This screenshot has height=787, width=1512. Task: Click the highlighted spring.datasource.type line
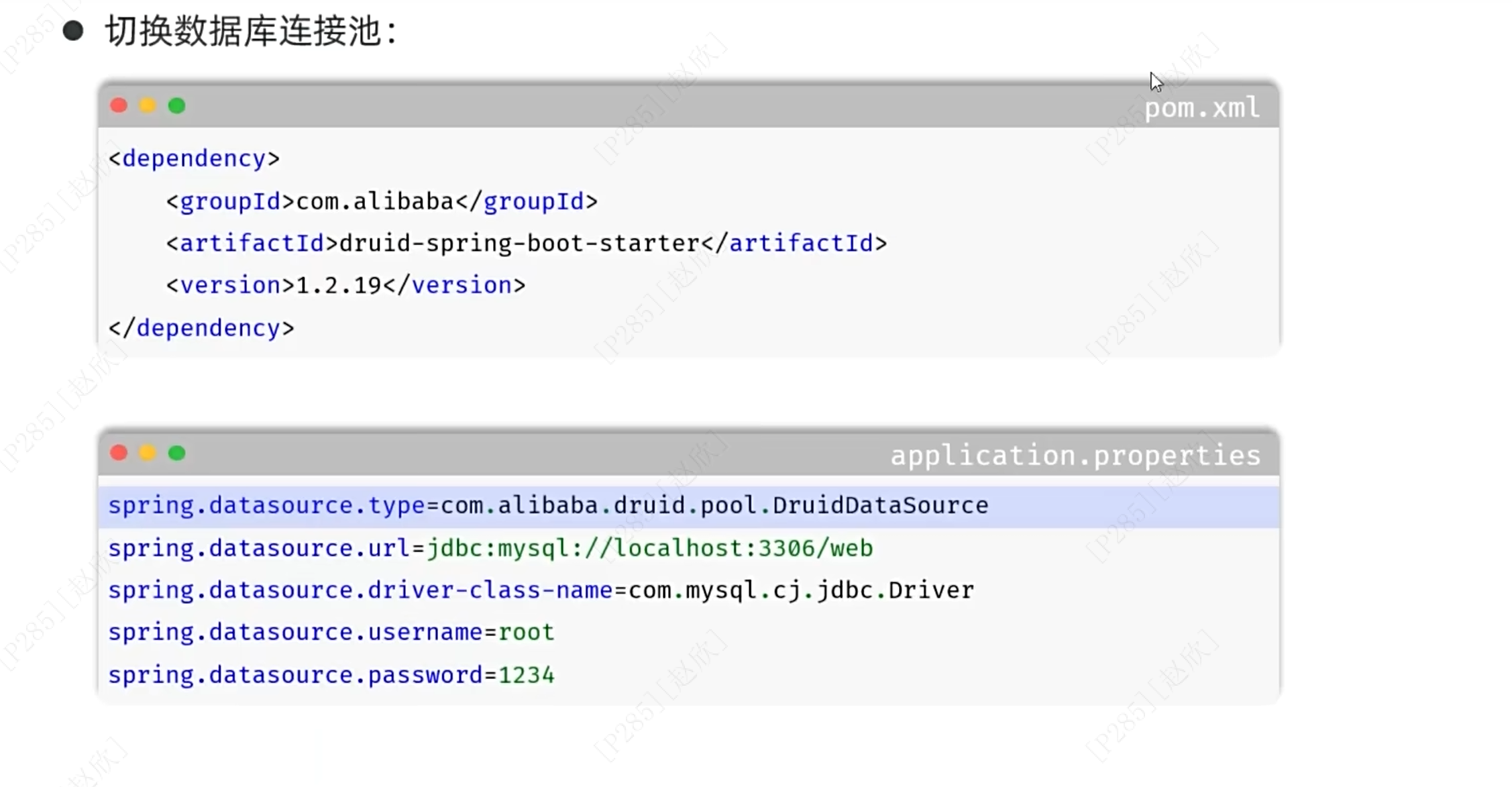pyautogui.click(x=548, y=506)
